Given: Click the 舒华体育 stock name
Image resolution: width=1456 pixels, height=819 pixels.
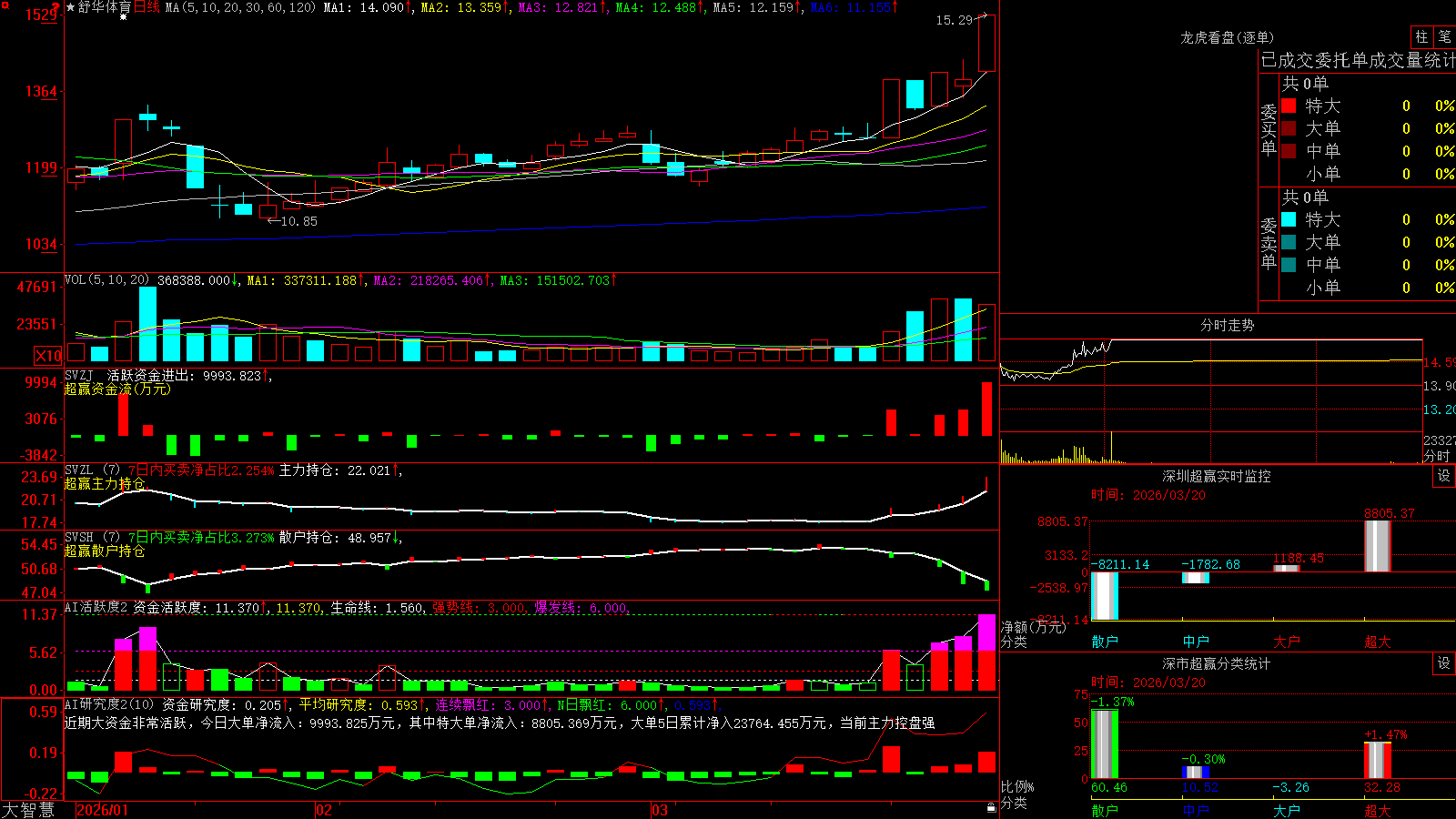Looking at the screenshot, I should point(105,7).
